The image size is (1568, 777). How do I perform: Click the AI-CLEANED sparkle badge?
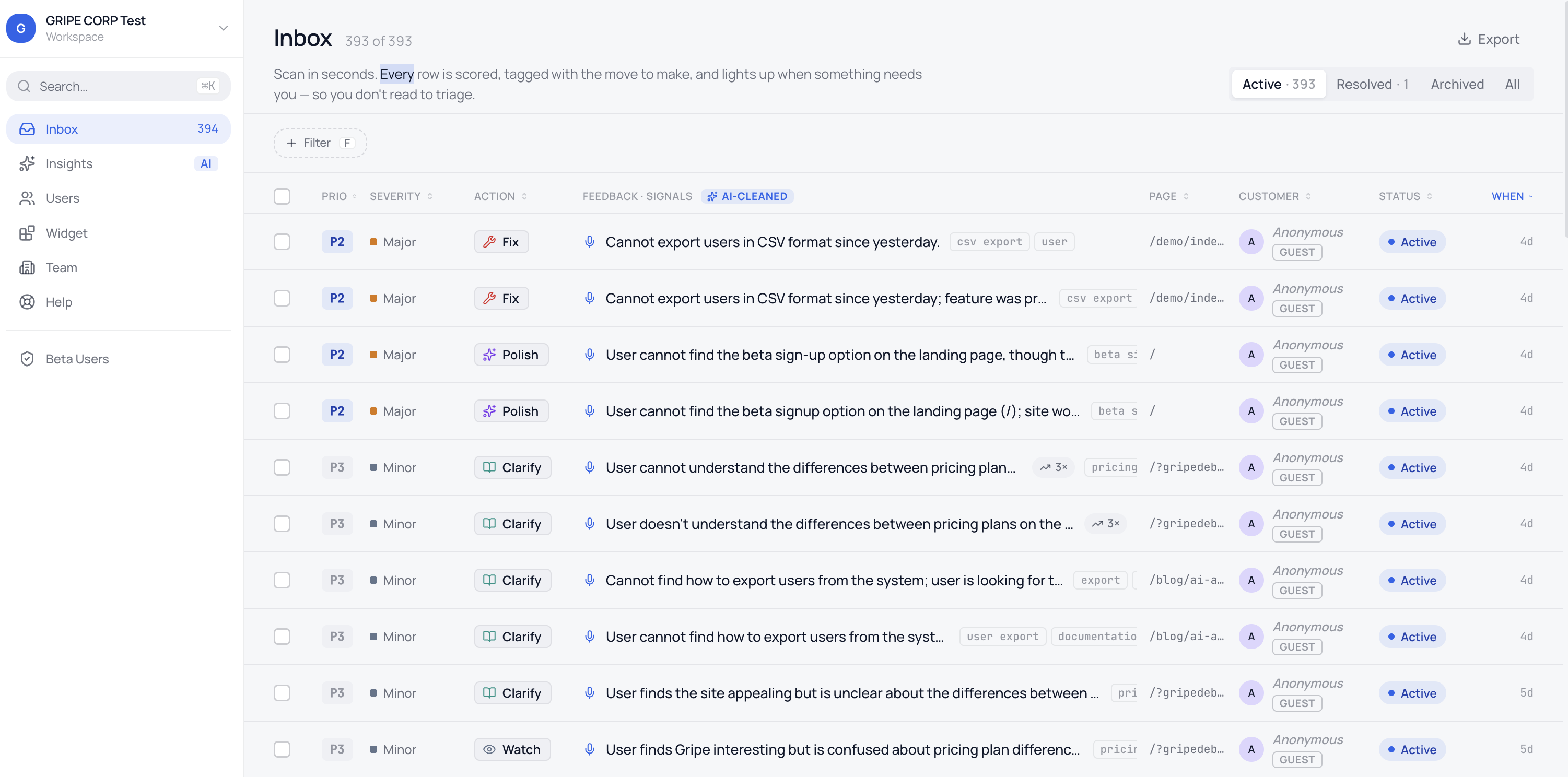(x=747, y=196)
